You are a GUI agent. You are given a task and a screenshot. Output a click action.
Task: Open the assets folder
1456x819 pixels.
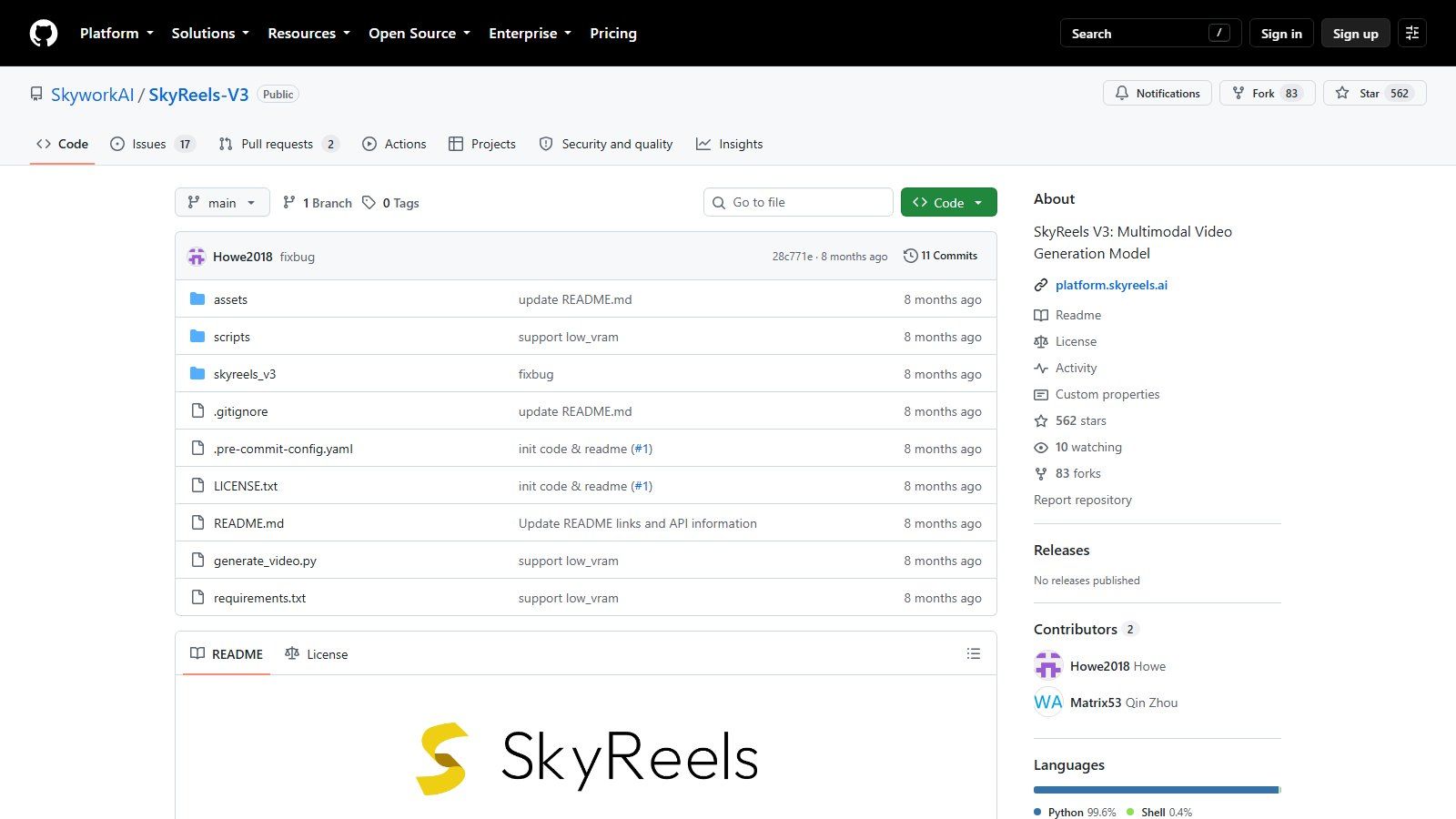pyautogui.click(x=230, y=299)
